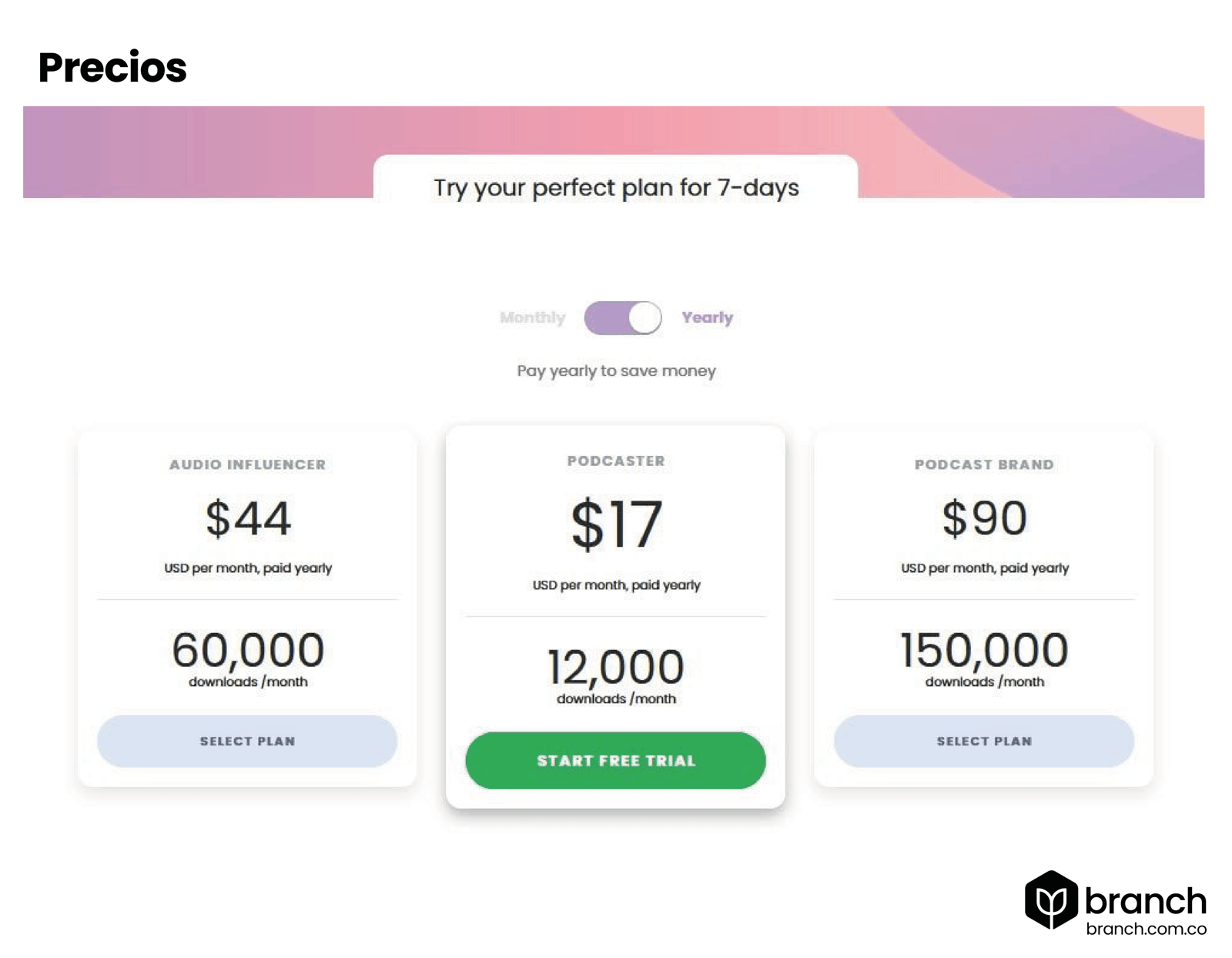
Task: Click the Podcaster plan title
Action: tap(616, 461)
